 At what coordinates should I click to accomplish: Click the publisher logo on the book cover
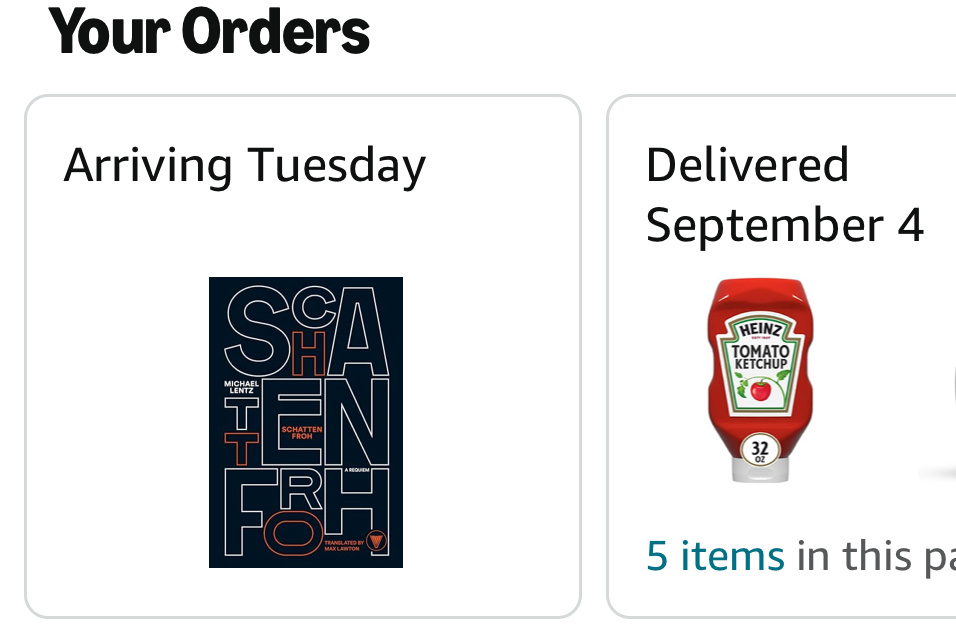click(x=377, y=540)
